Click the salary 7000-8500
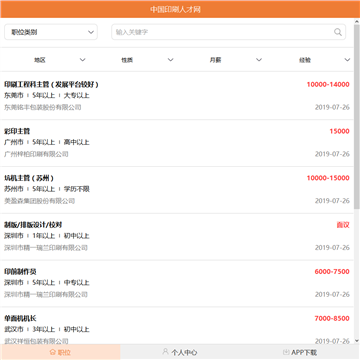This screenshot has height=360, width=360. [332, 318]
